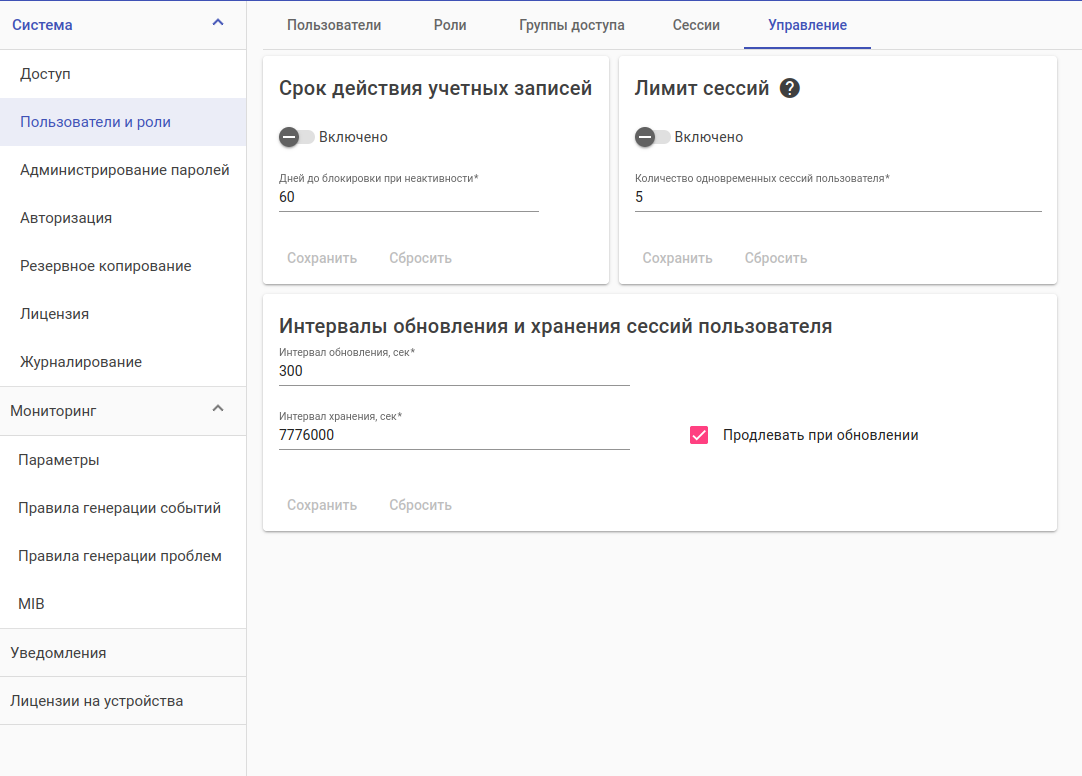Collapse the Система section chevron

218,24
